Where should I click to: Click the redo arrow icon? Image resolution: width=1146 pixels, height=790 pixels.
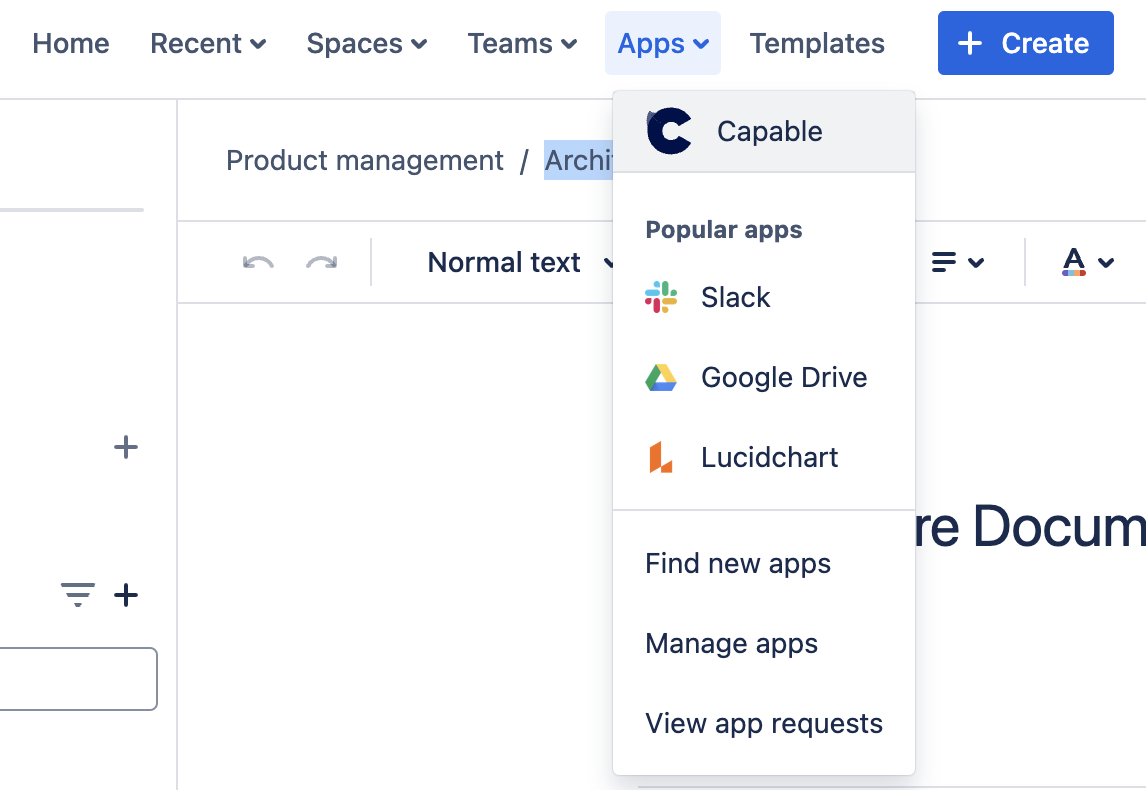tap(321, 262)
